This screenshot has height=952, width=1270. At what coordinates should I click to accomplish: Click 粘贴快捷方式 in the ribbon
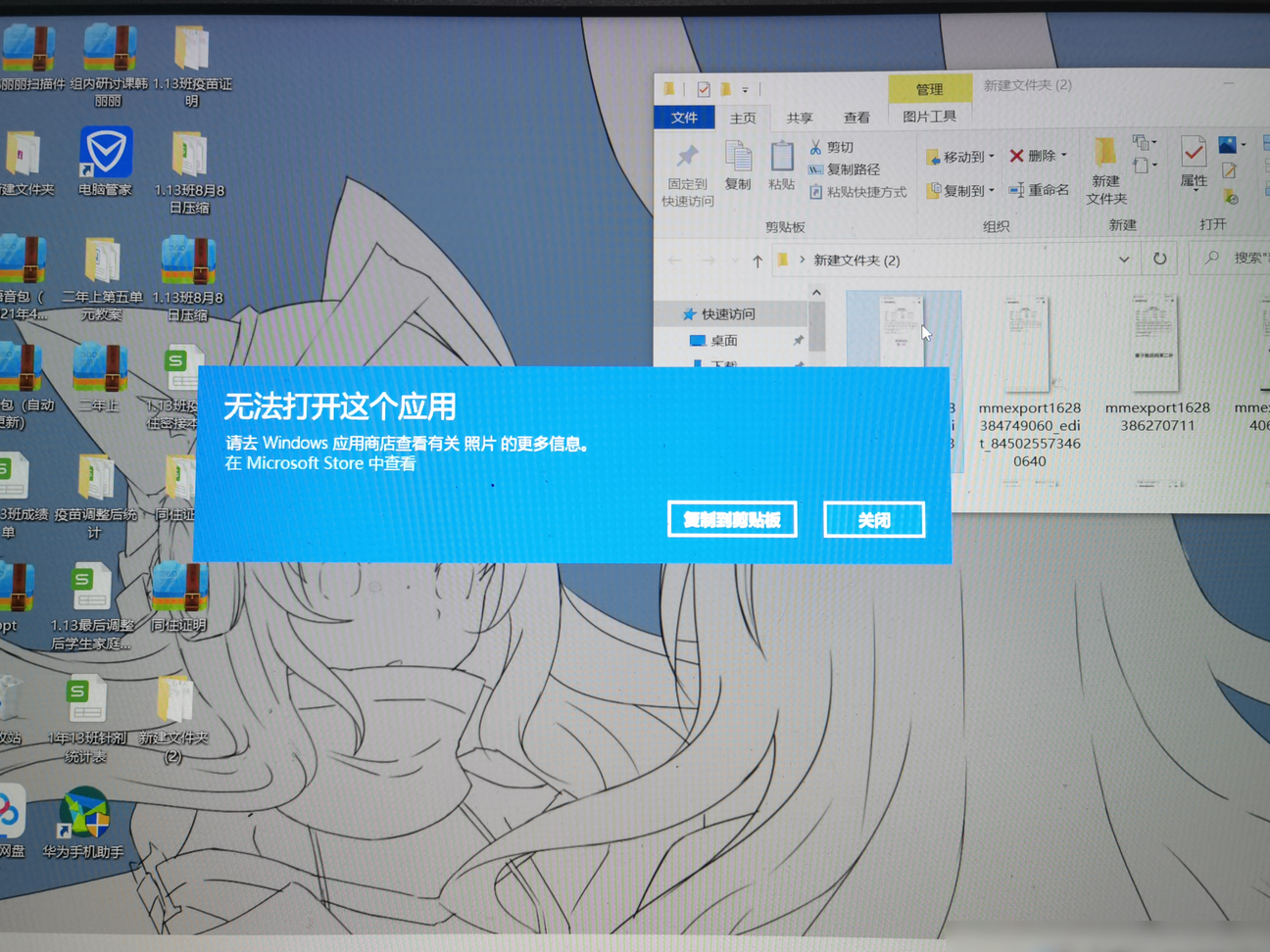coord(857,192)
